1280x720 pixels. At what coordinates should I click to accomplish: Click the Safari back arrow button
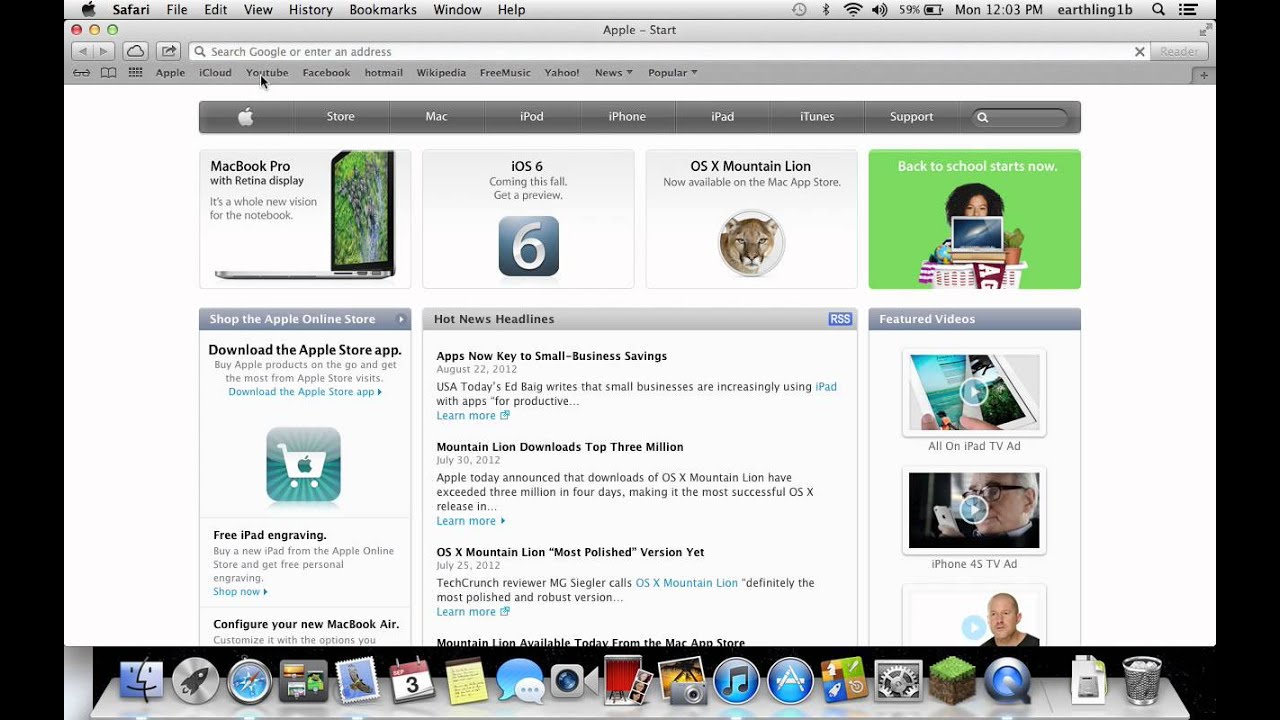[x=82, y=51]
